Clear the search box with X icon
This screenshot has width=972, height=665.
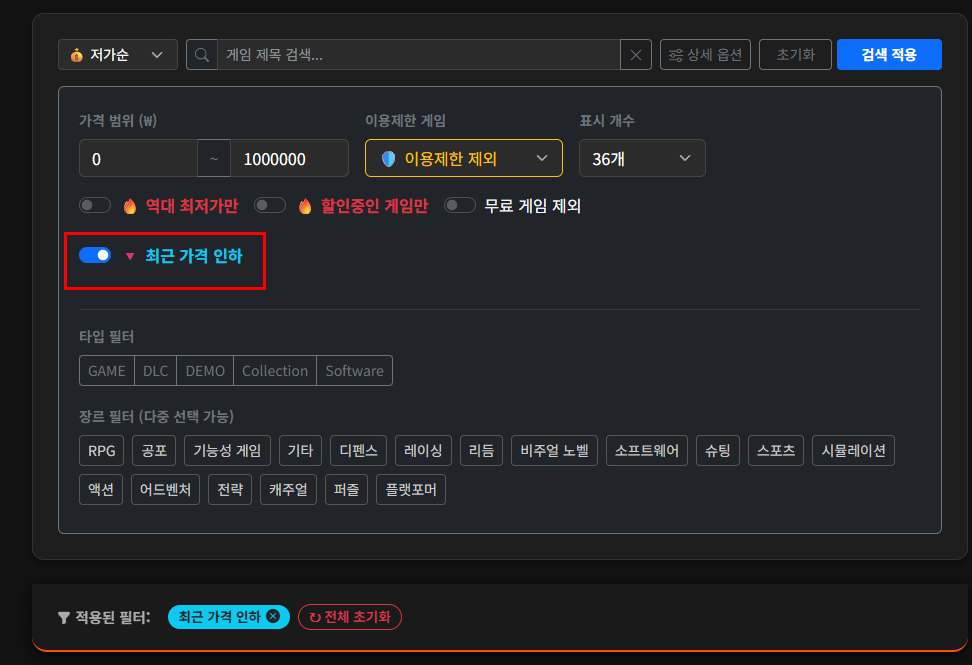tap(636, 55)
